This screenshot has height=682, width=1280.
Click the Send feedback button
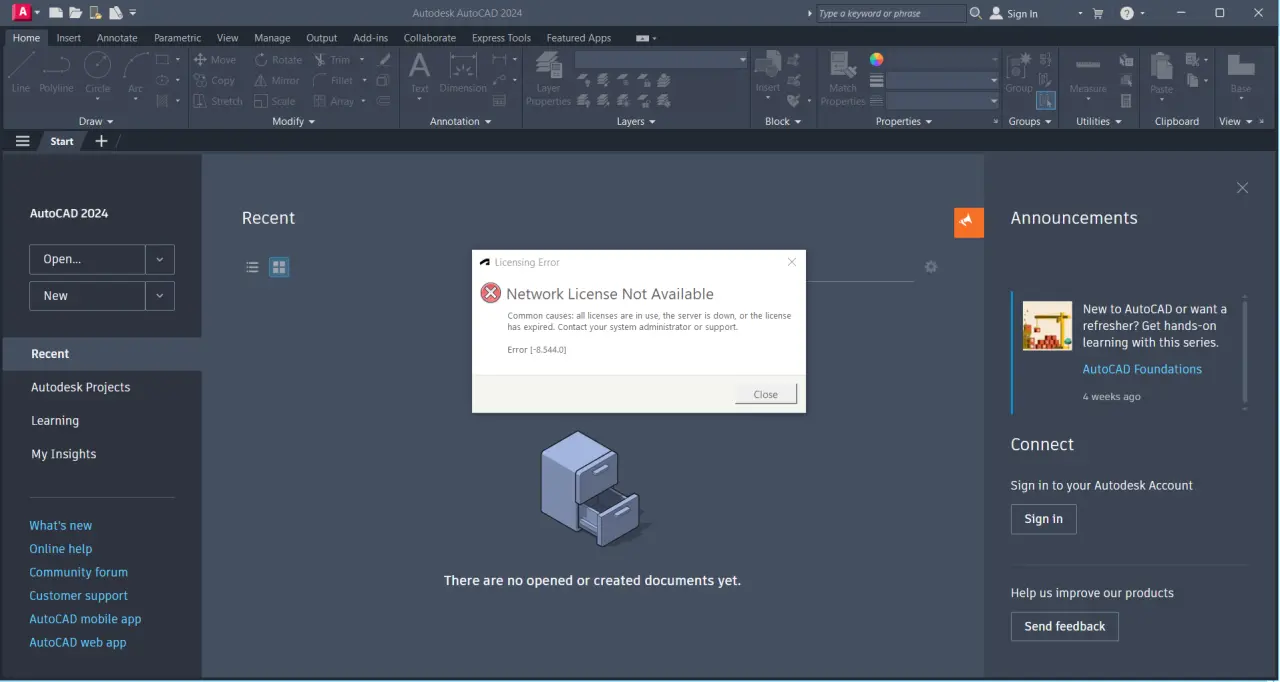(x=1065, y=626)
